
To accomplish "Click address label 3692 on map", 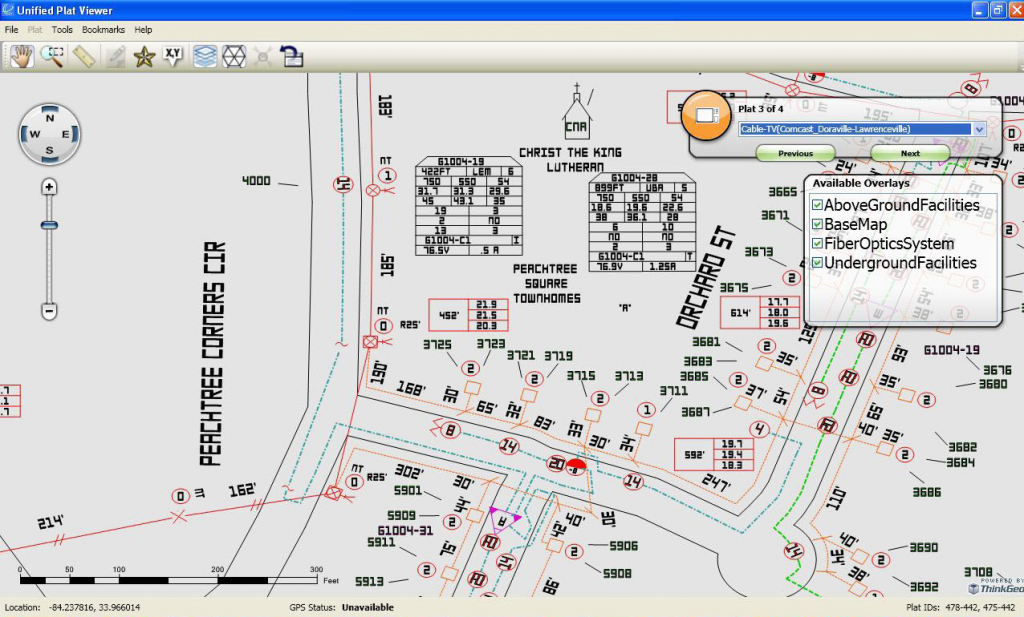I will [x=924, y=587].
